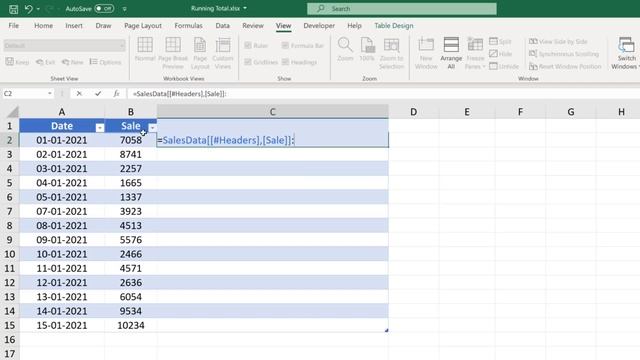Open the Sheet View Default dropdown
This screenshot has width=640, height=360.
(x=64, y=45)
